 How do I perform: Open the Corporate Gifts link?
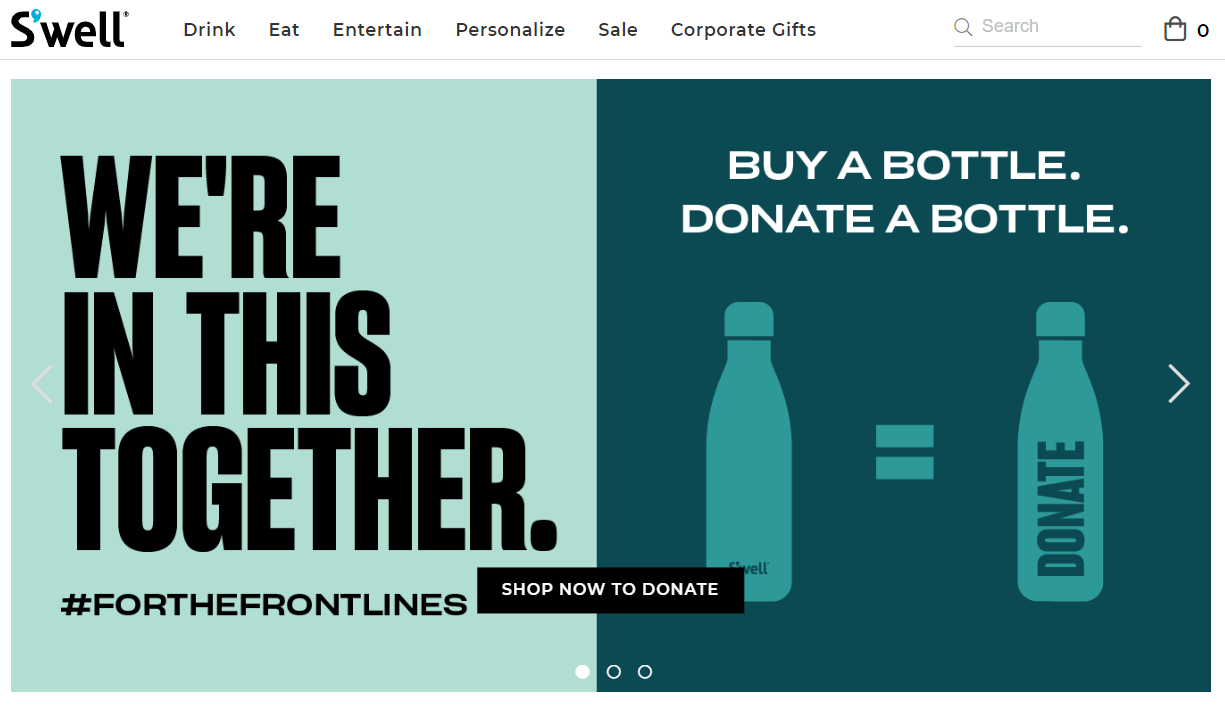pyautogui.click(x=743, y=30)
